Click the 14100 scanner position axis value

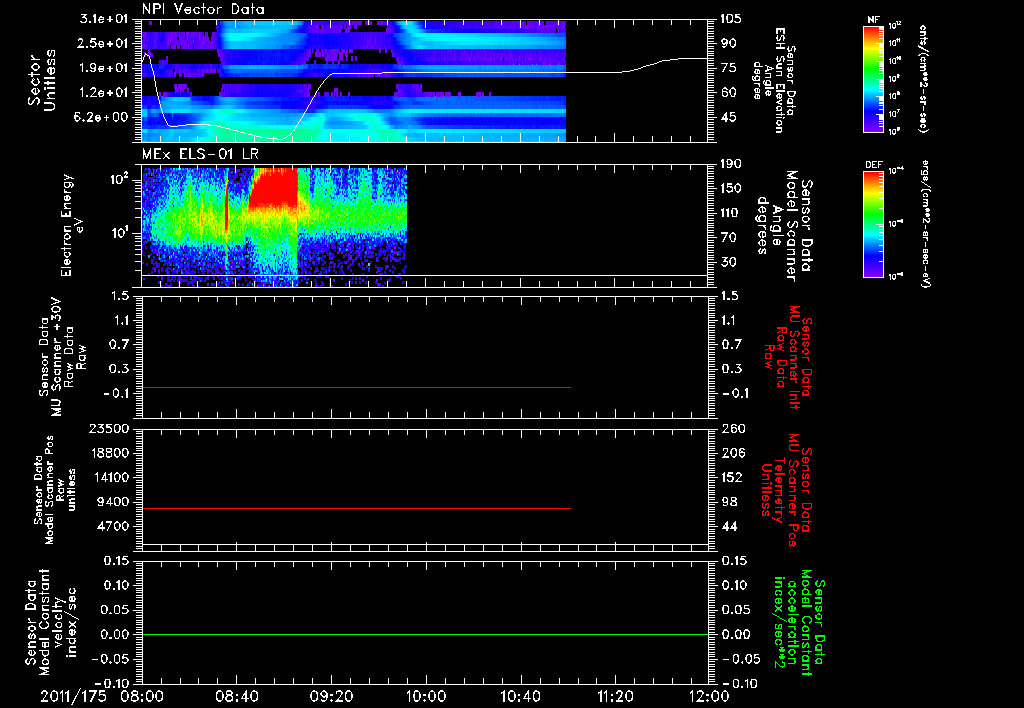[108, 477]
